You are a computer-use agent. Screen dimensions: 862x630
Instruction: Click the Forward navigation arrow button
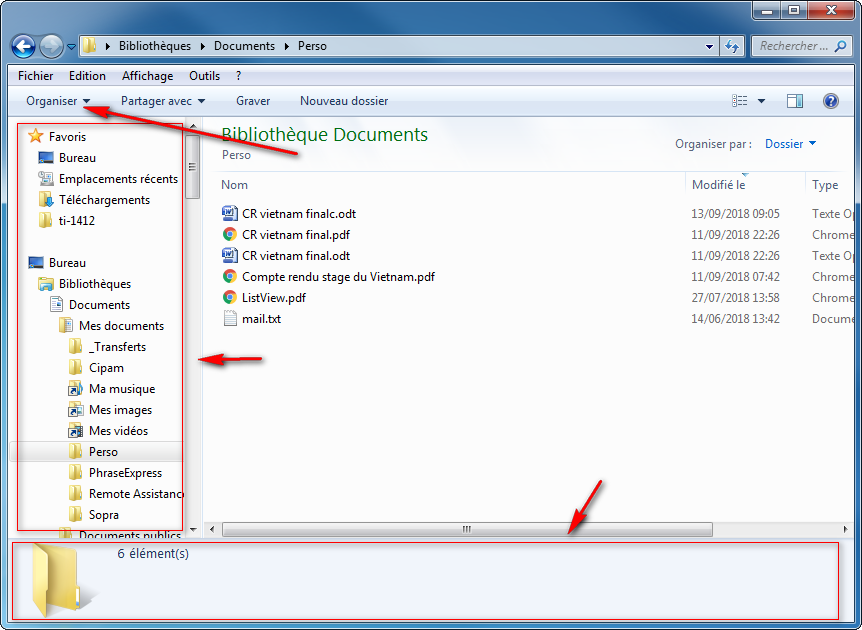pyautogui.click(x=51, y=46)
